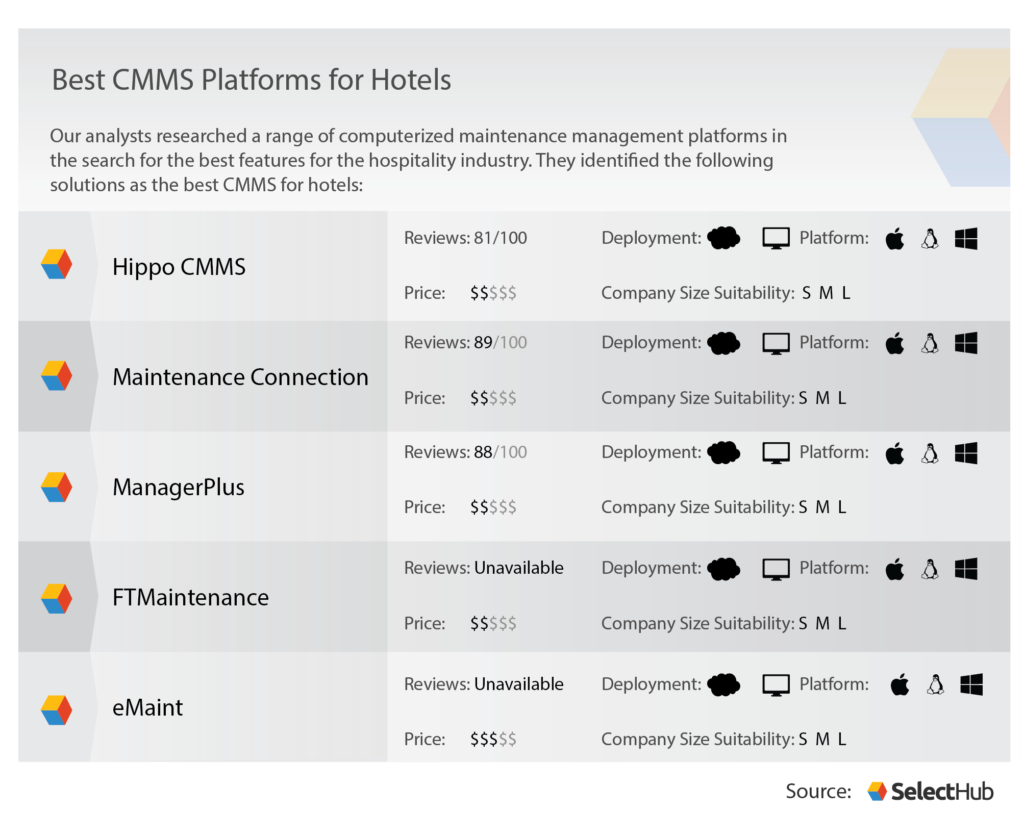Image resolution: width=1024 pixels, height=814 pixels.
Task: Click the desktop monitor icon for FTMaintenance
Action: coord(776,569)
